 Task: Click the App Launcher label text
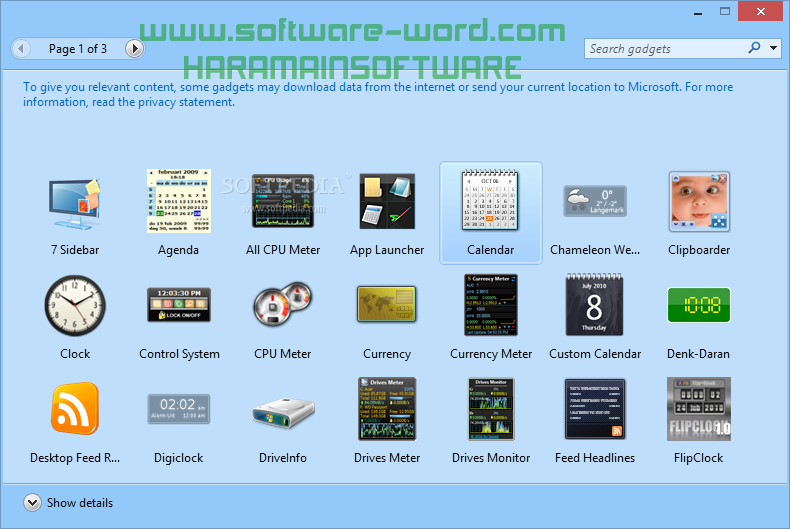[x=387, y=250]
